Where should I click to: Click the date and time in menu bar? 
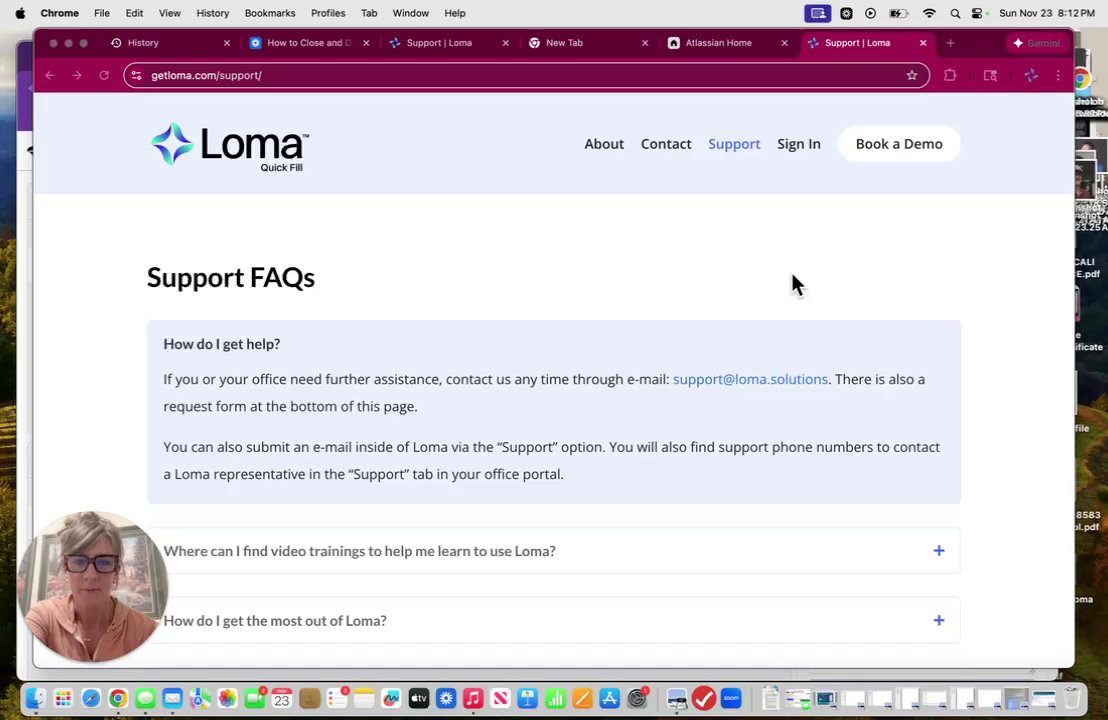click(x=1047, y=13)
